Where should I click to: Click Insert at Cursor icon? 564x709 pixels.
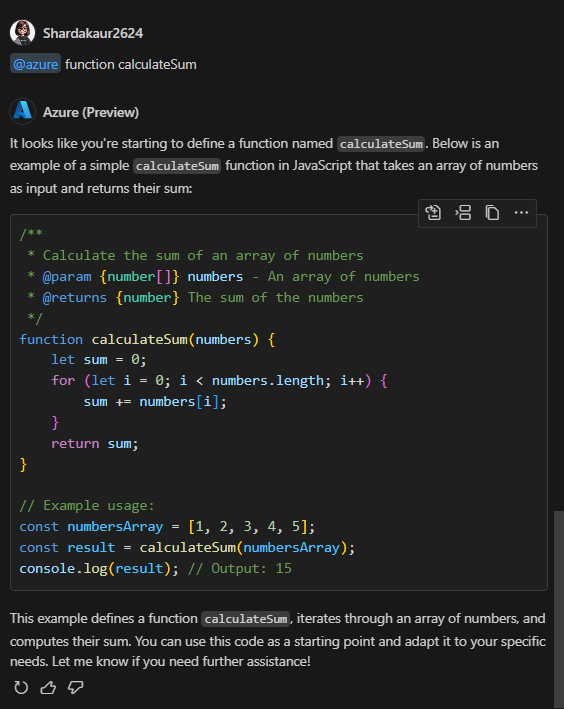coord(463,213)
